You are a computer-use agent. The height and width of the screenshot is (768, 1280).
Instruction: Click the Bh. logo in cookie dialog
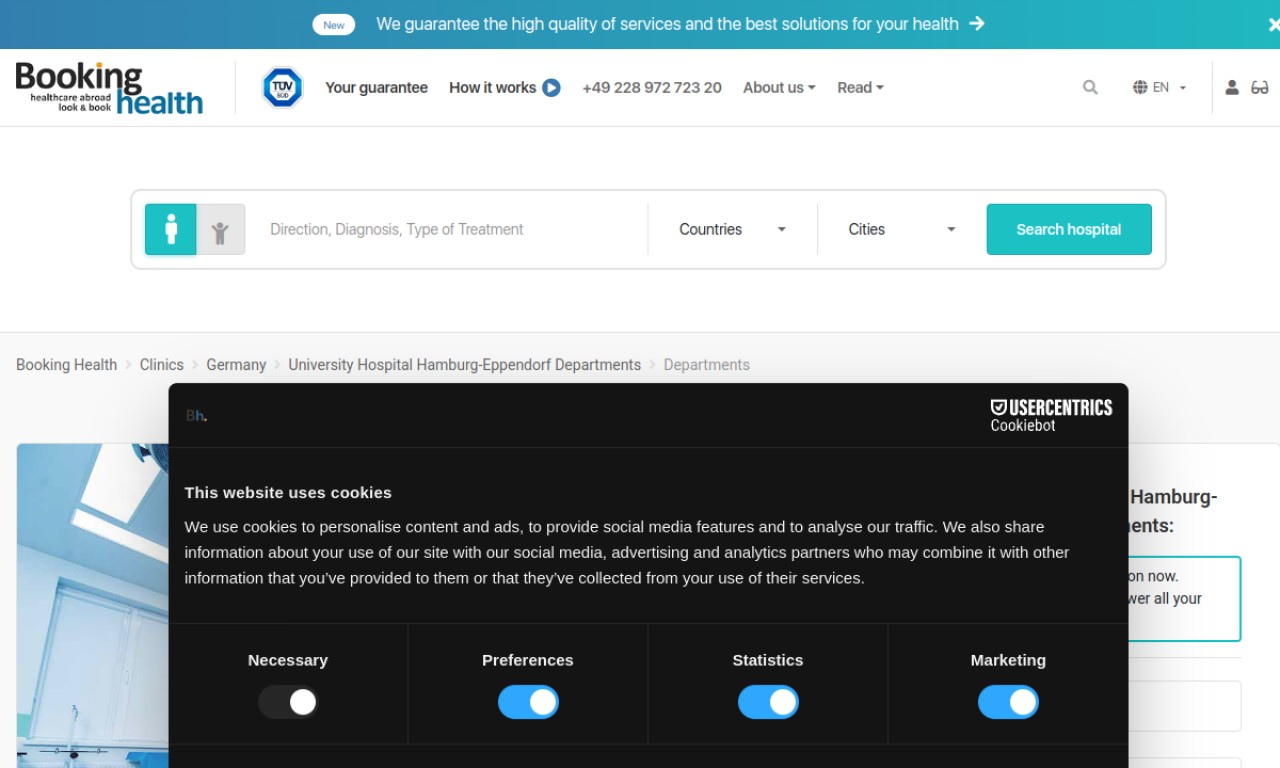(196, 416)
